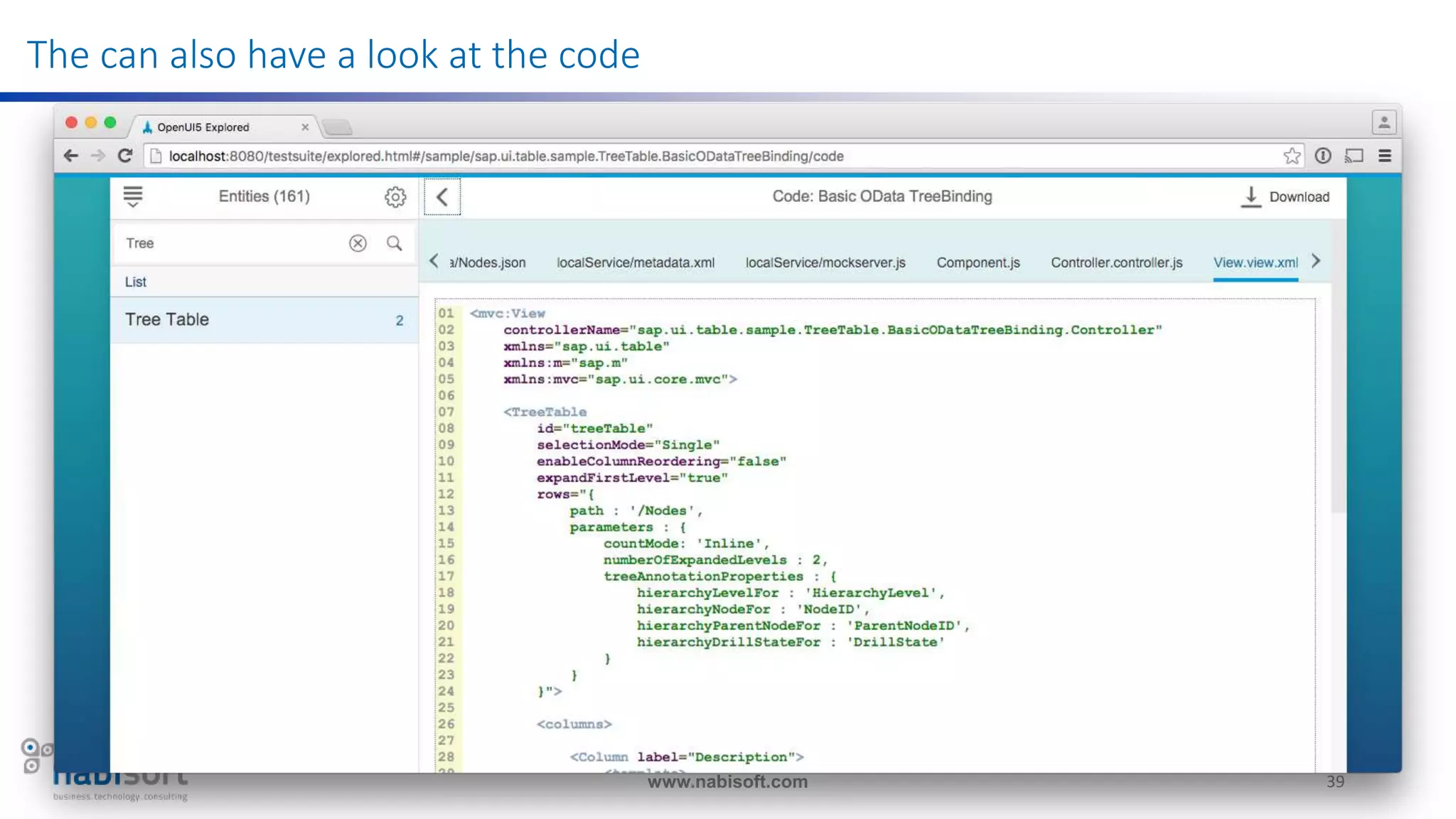
Task: Select the Tree Table list entry
Action: pyautogui.click(x=264, y=320)
